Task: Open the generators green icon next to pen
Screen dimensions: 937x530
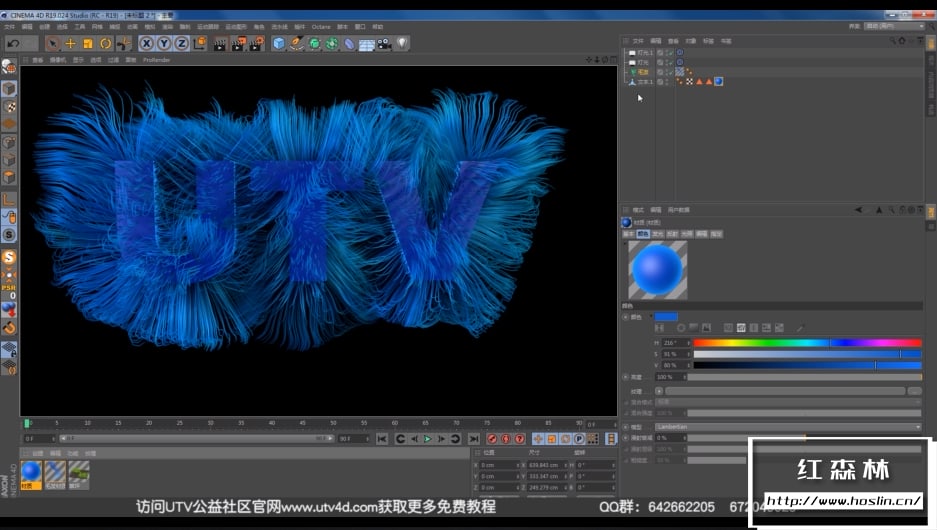Action: [x=314, y=44]
